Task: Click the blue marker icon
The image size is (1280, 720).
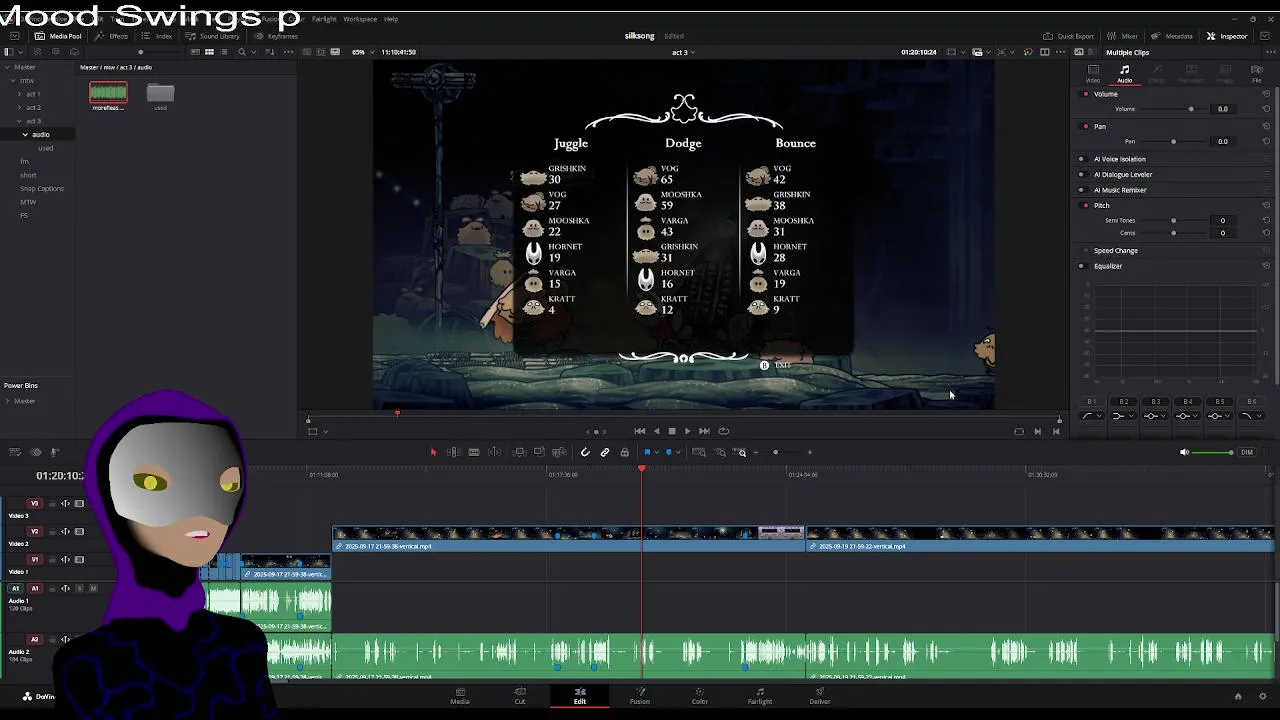Action: coord(669,452)
